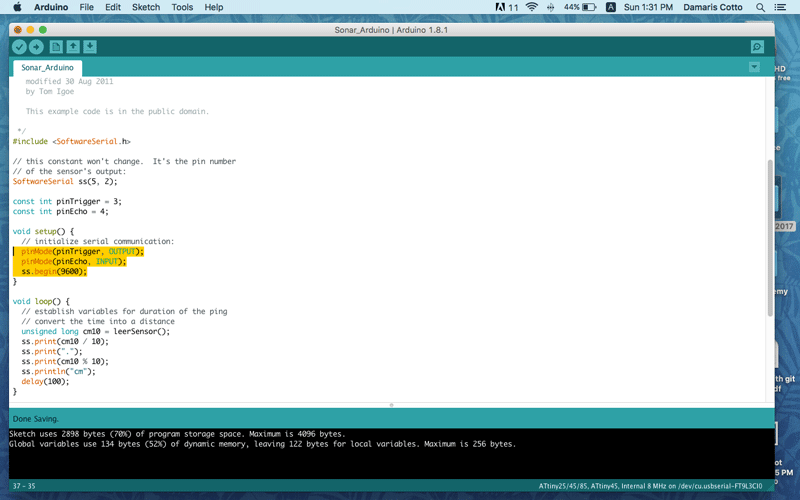The image size is (800, 500).
Task: Select the Sonar_Arduino tab
Action: (x=47, y=67)
